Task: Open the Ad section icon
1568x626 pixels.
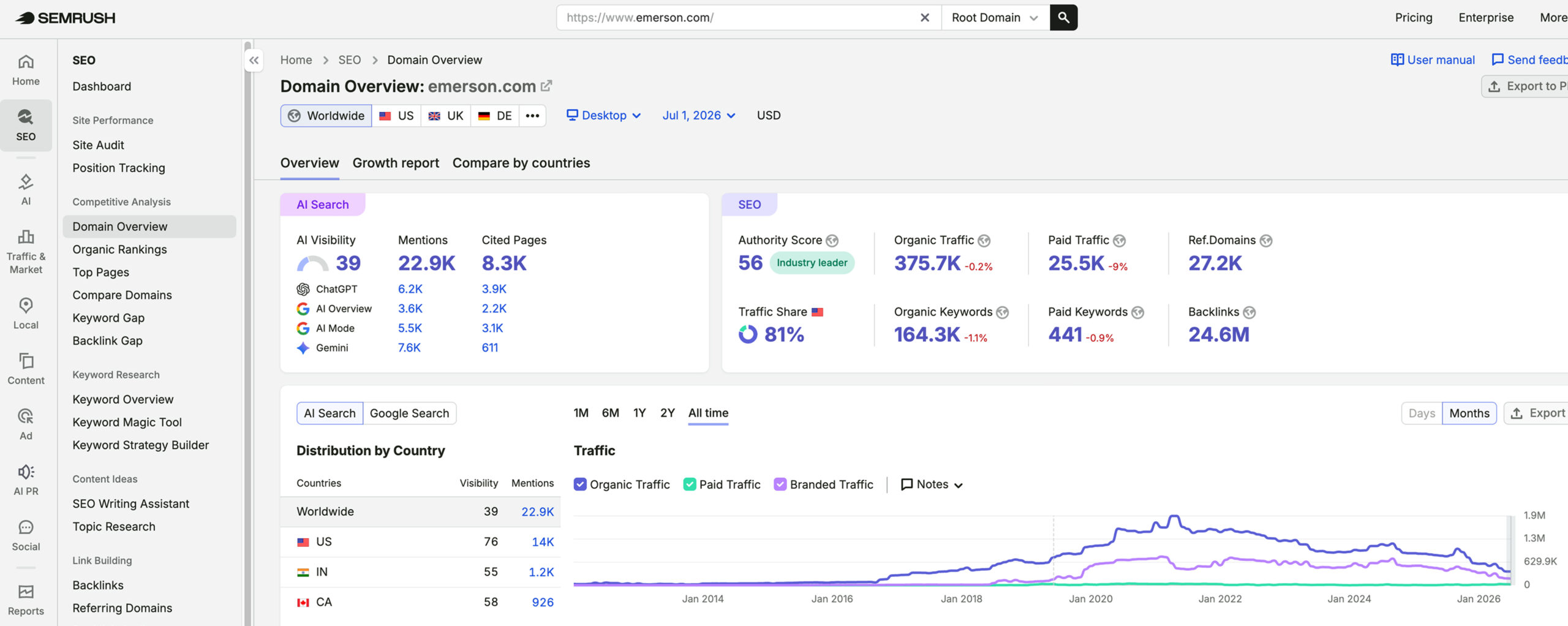Action: 26,424
